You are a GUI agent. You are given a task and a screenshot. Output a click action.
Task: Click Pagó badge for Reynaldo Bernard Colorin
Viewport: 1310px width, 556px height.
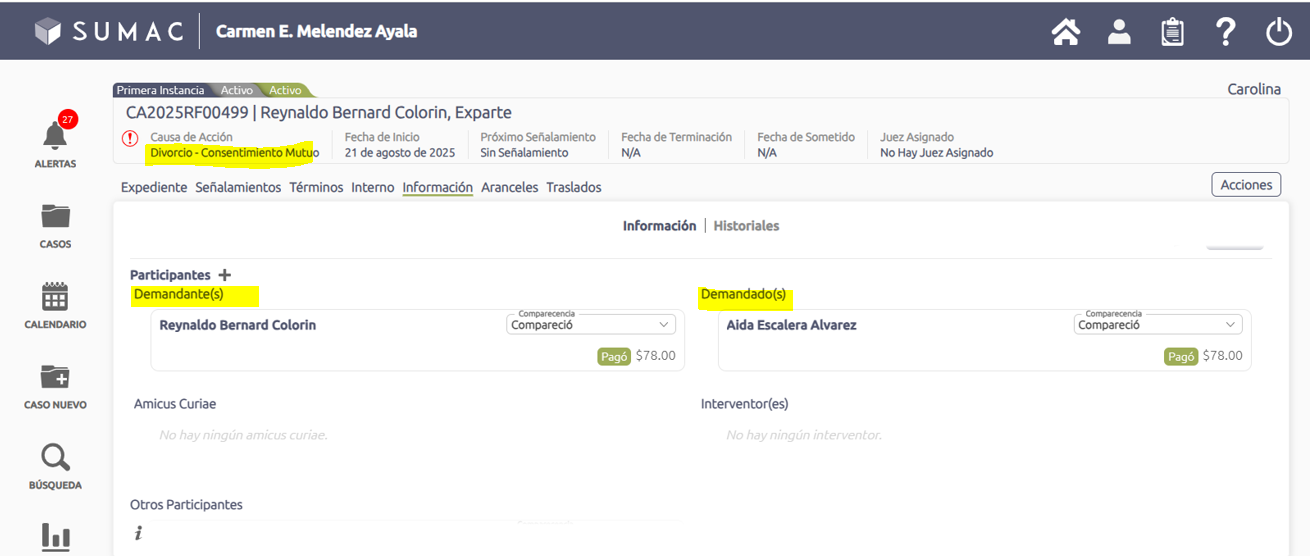pyautogui.click(x=614, y=356)
